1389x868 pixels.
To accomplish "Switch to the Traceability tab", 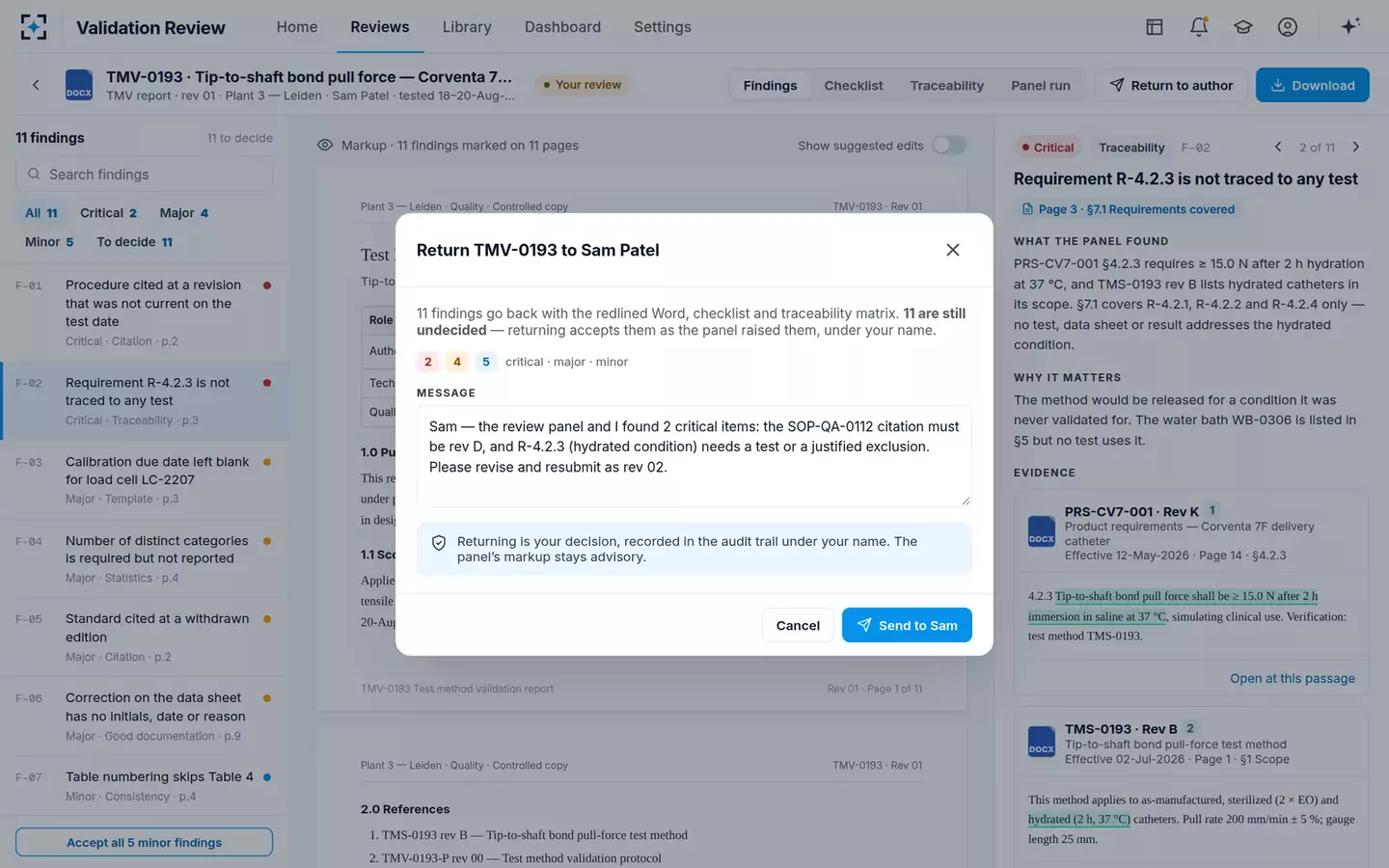I will (947, 85).
